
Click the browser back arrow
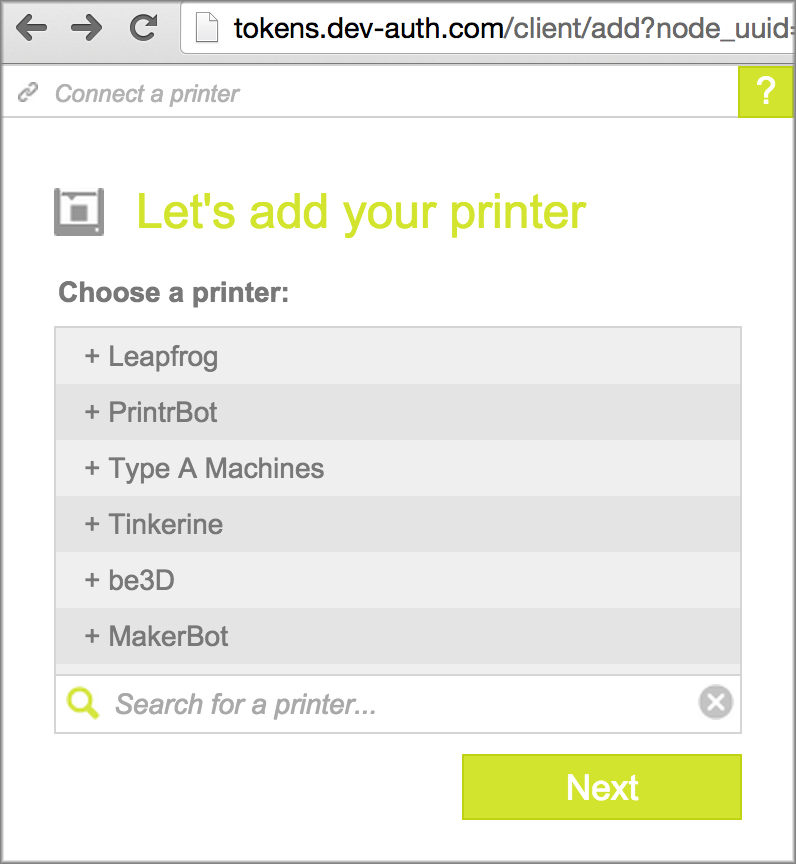click(x=32, y=28)
